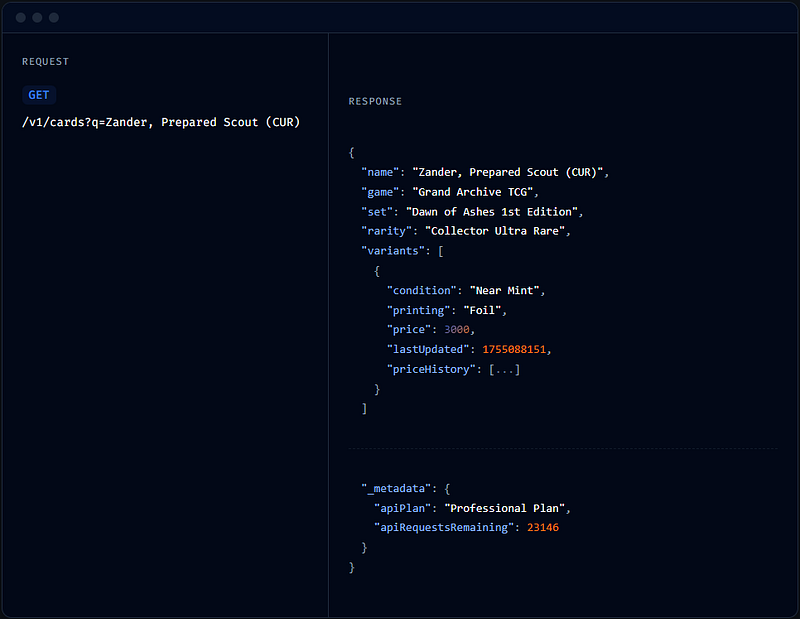Select the value "Near Mint"
Viewport: 800px width, 619px height.
505,291
